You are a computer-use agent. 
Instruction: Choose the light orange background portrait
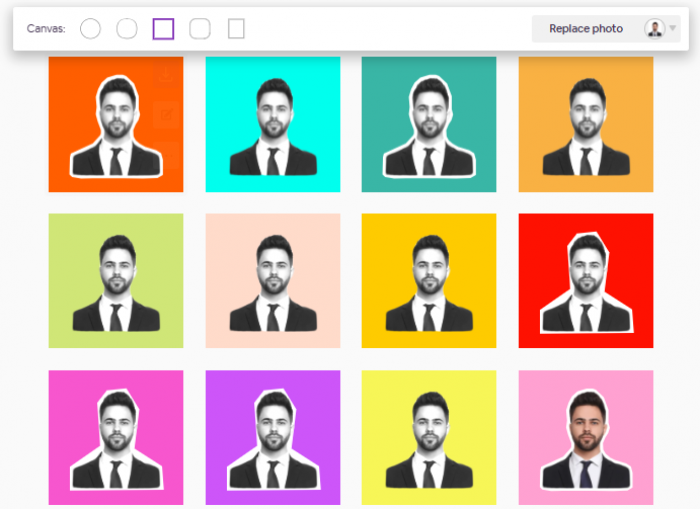tap(586, 125)
